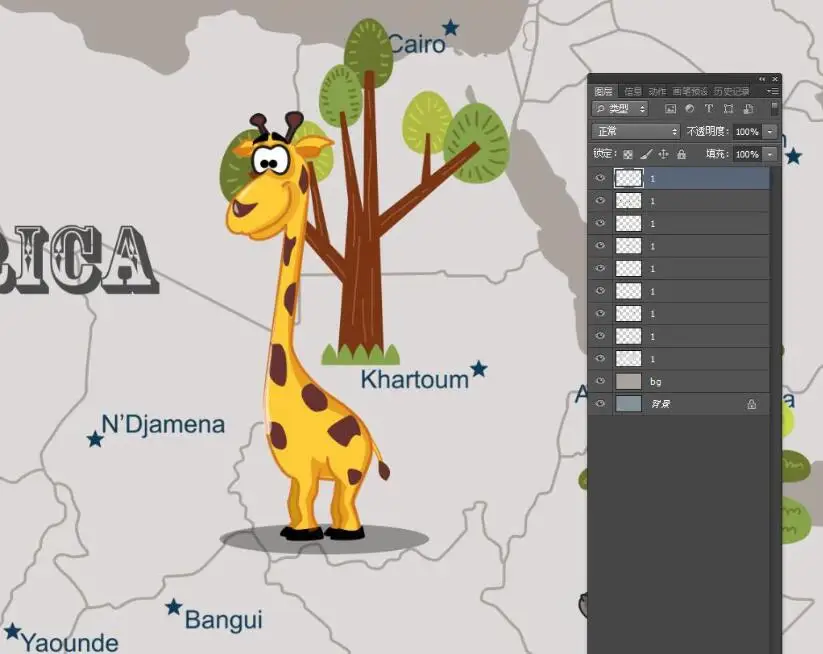Click the lock all padlock icon next to 锁定

[x=681, y=154]
